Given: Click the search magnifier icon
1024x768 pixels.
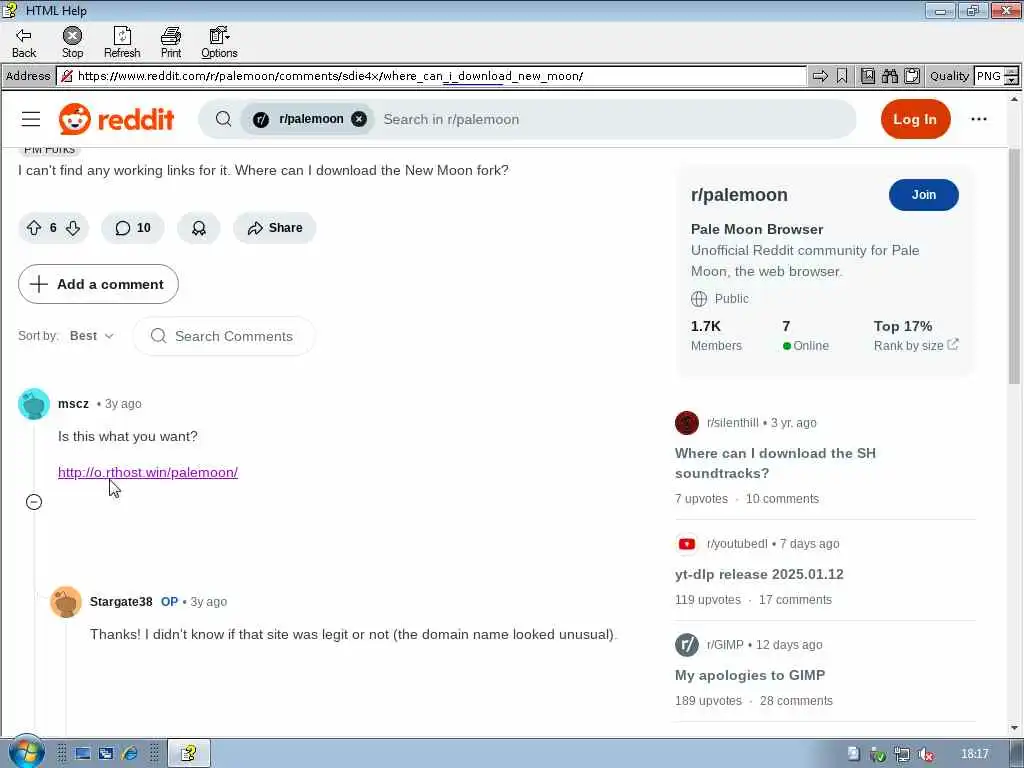Looking at the screenshot, I should pyautogui.click(x=223, y=119).
